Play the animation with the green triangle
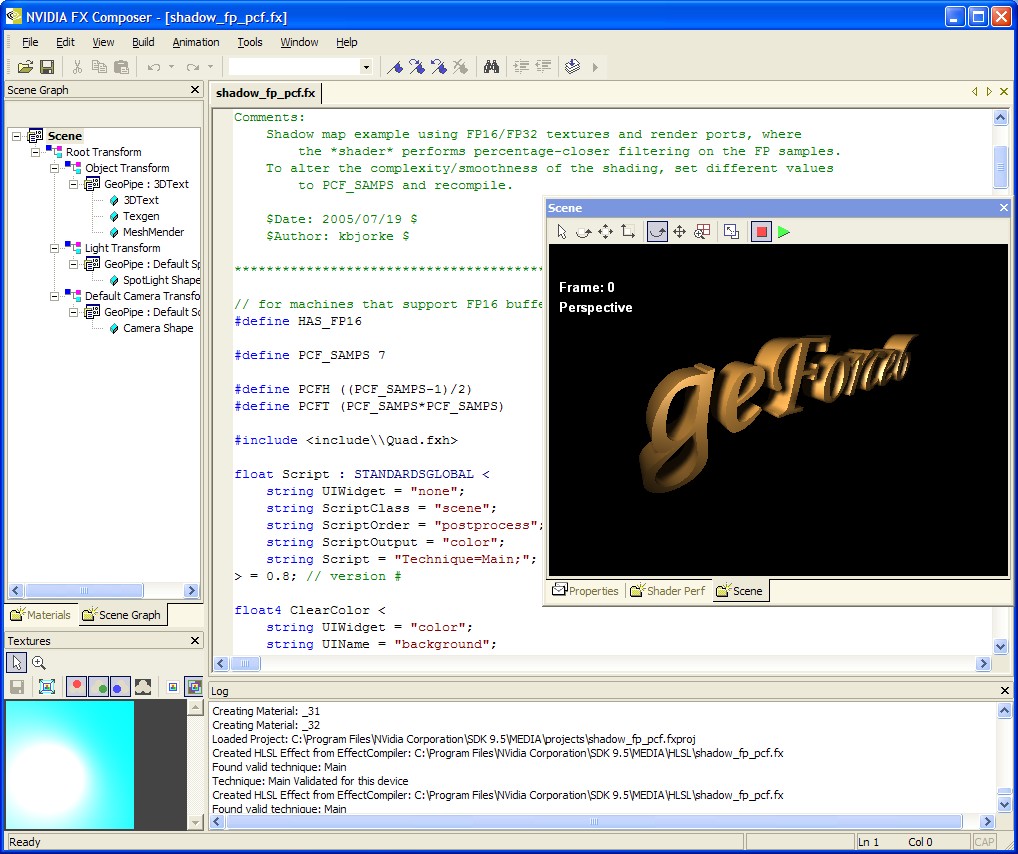 tap(784, 232)
